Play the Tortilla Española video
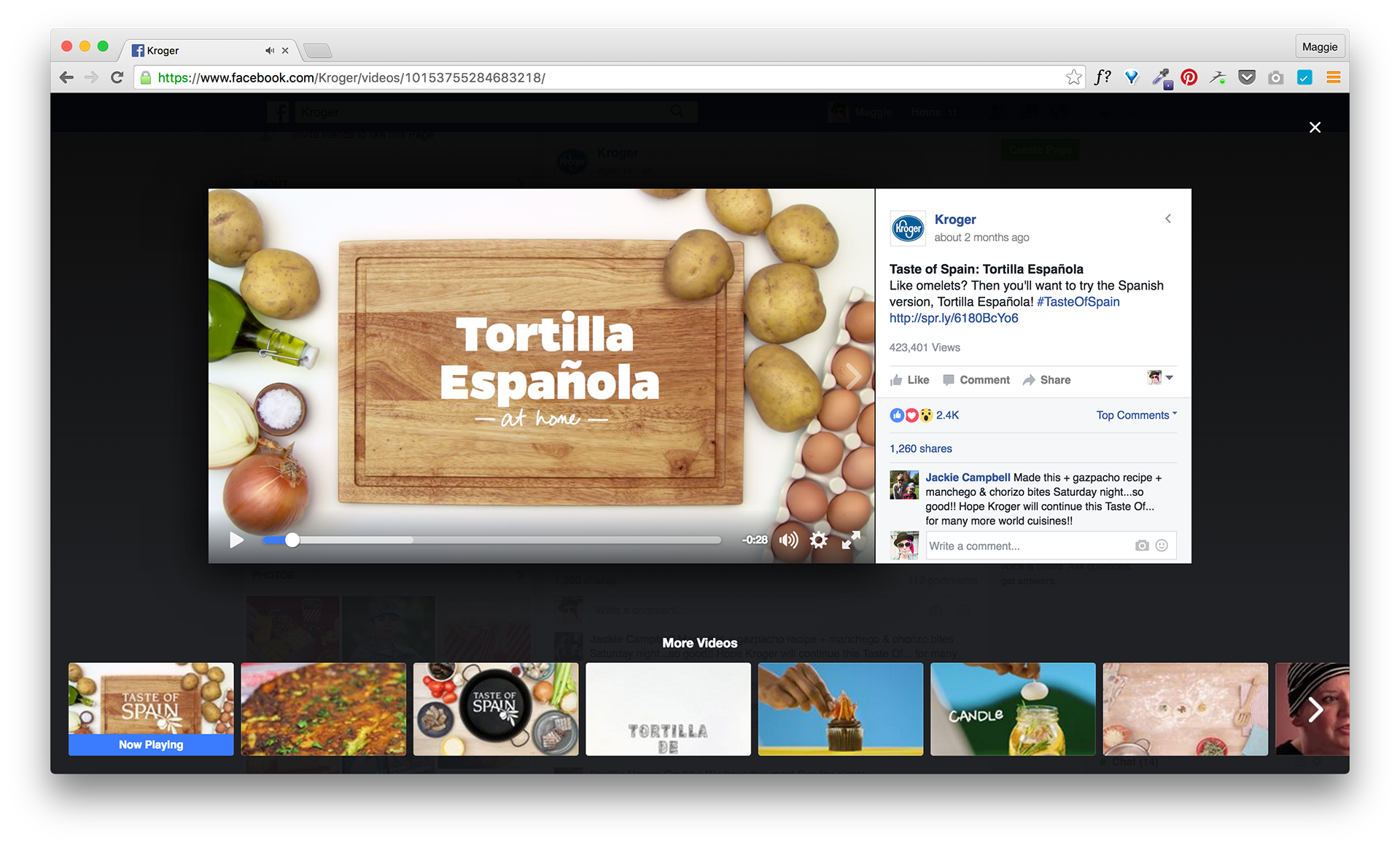This screenshot has height=846, width=1400. pyautogui.click(x=236, y=540)
